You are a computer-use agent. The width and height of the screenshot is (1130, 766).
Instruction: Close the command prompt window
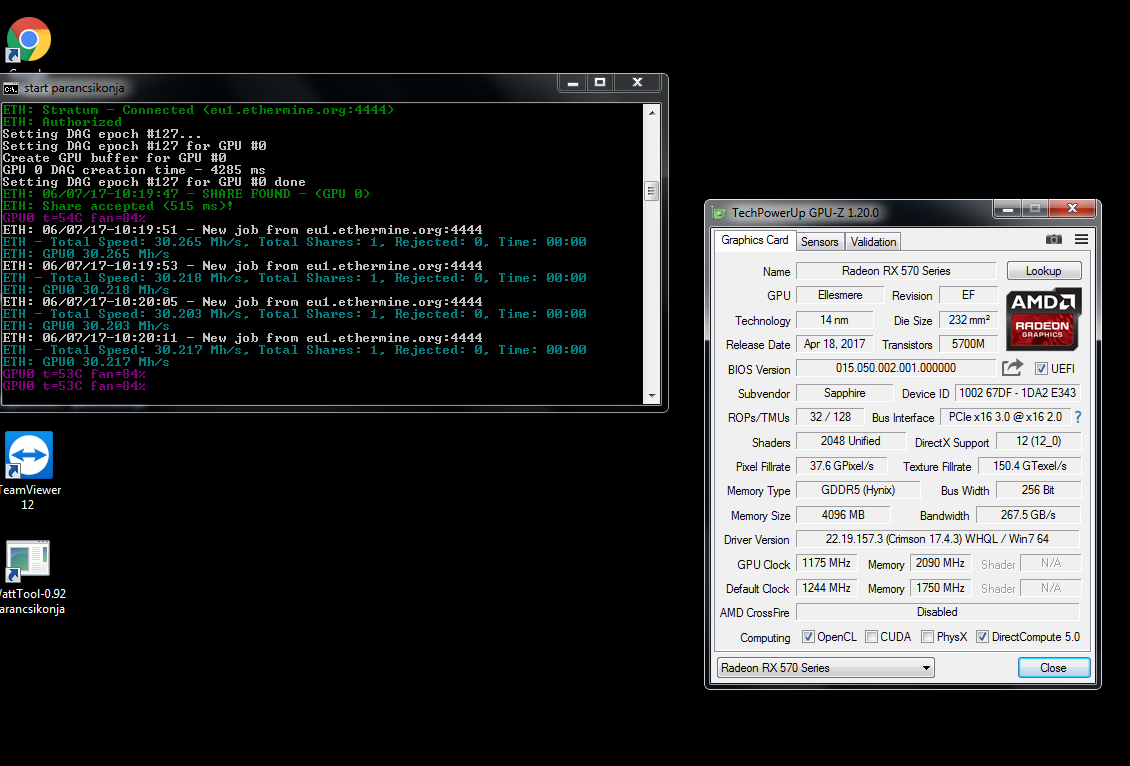click(637, 83)
